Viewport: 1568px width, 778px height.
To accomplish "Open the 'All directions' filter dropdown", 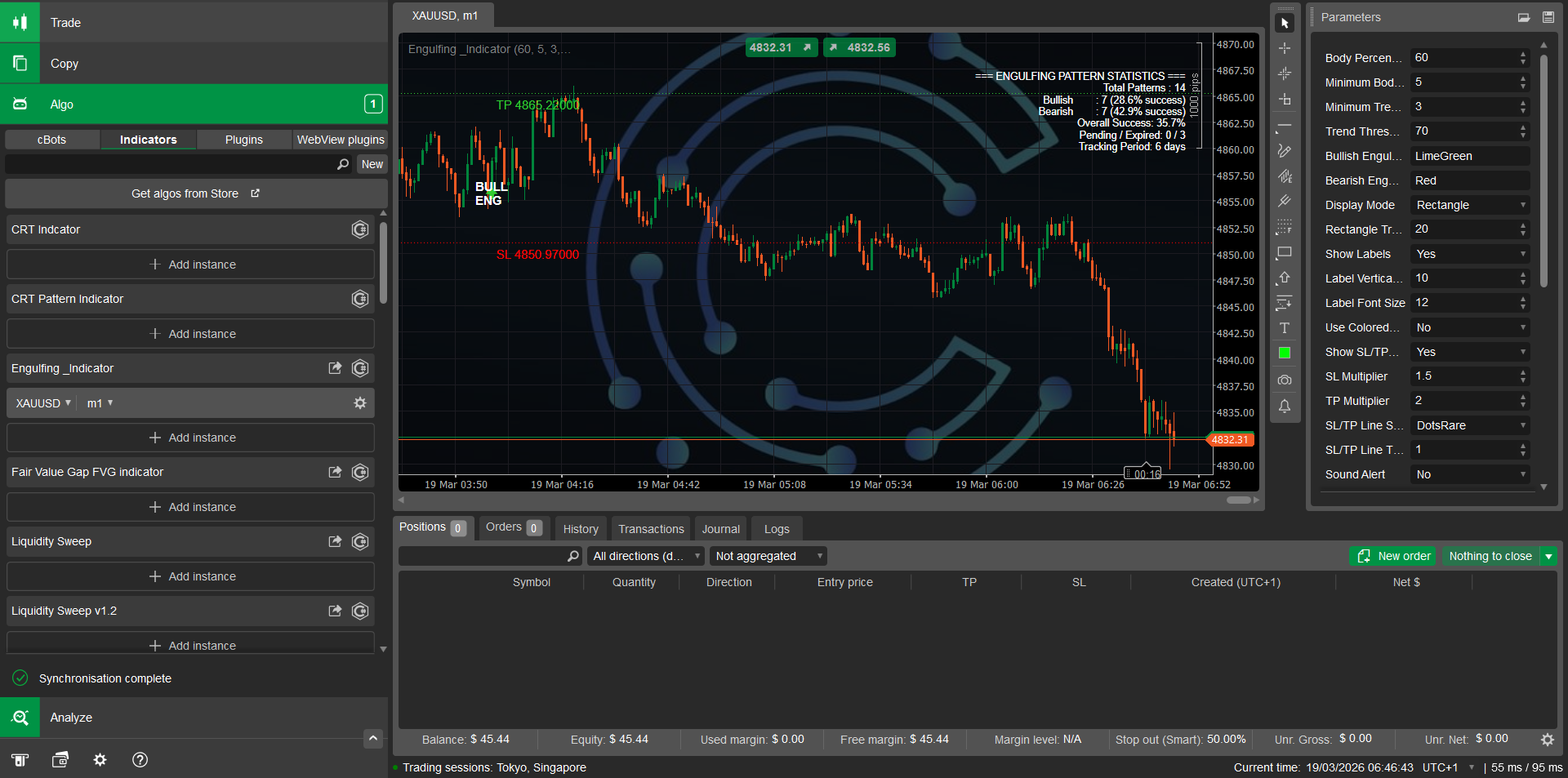I will pos(644,556).
